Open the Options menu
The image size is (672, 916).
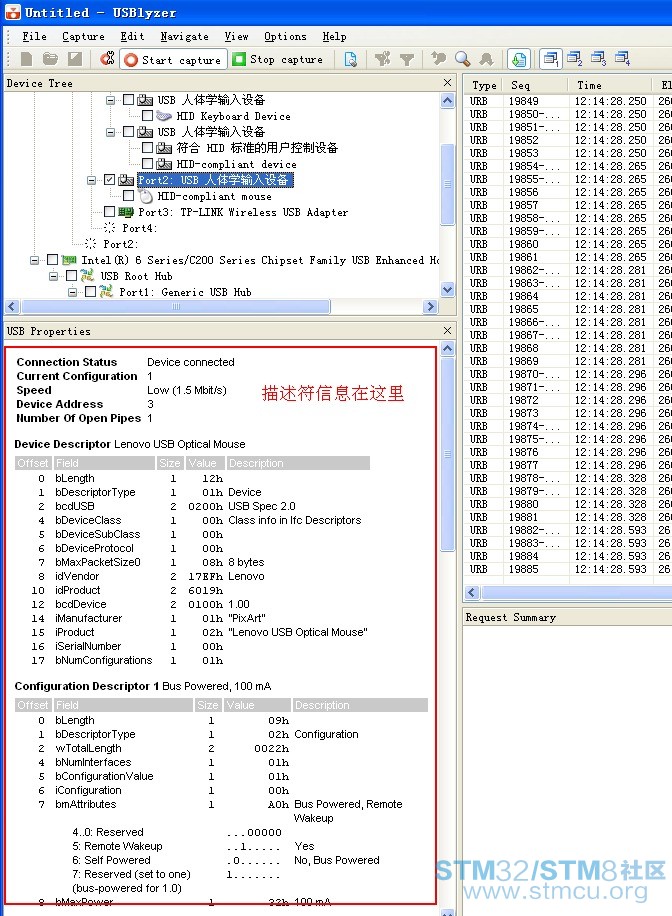click(285, 36)
